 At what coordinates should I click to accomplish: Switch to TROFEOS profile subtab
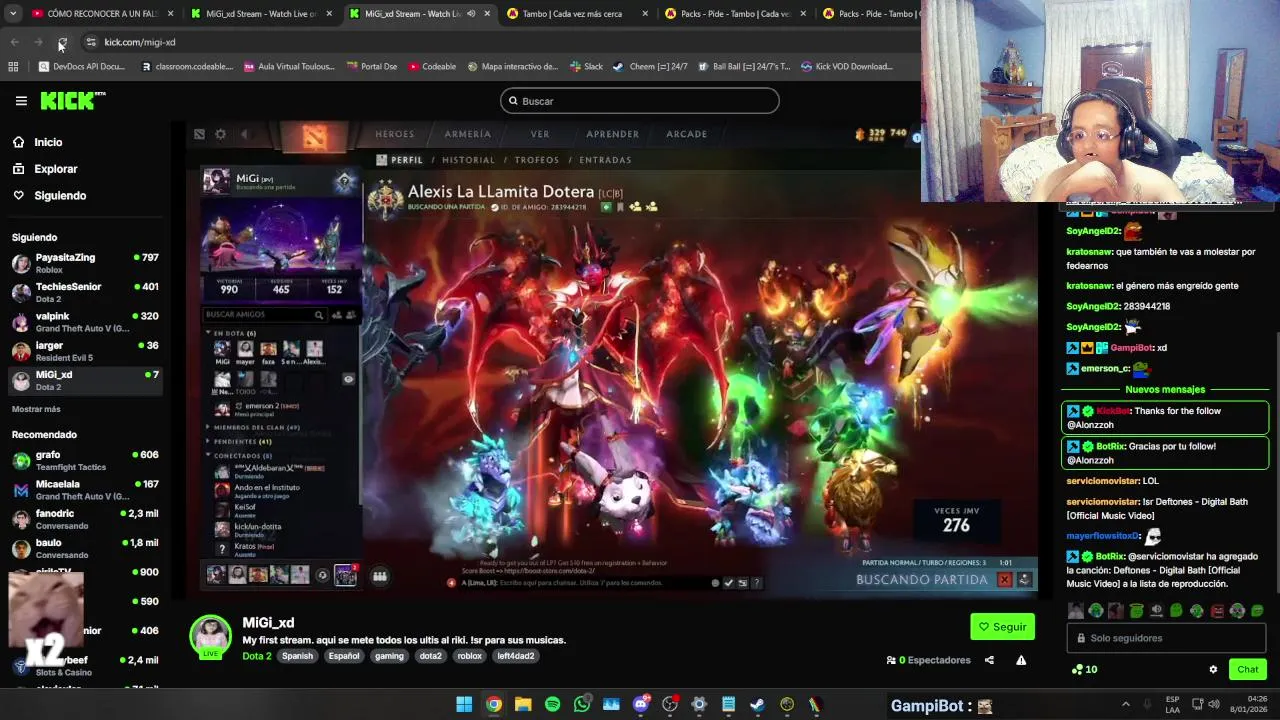tap(537, 160)
